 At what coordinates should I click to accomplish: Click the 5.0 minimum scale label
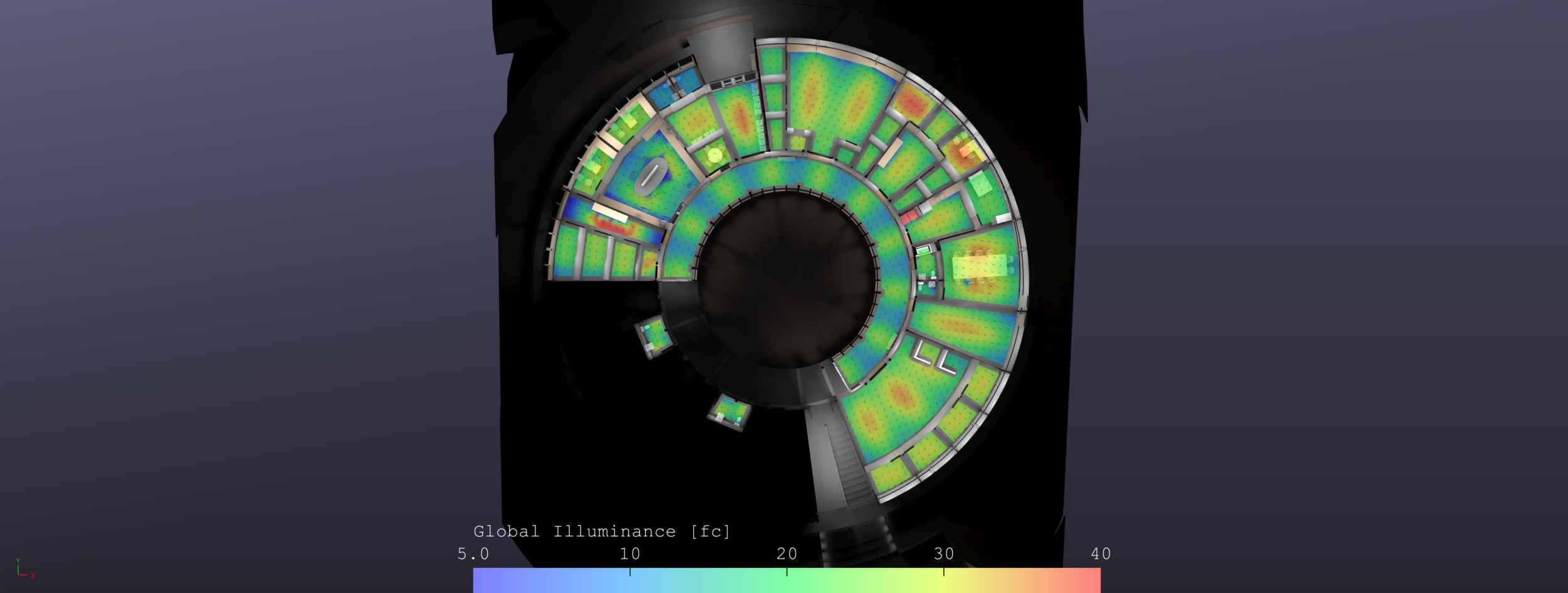[x=473, y=554]
